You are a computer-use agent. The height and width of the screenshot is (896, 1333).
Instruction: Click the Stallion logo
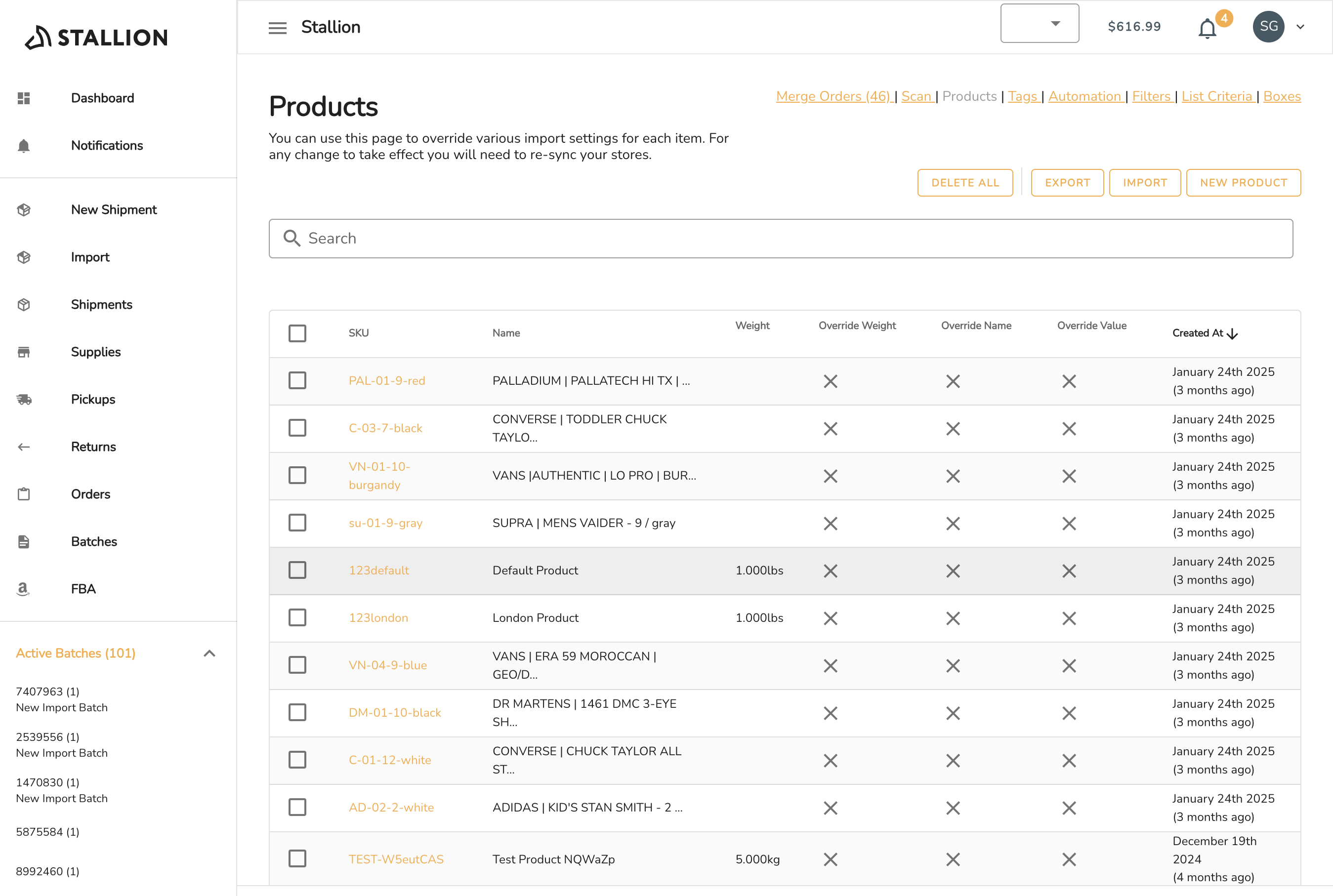[96, 38]
